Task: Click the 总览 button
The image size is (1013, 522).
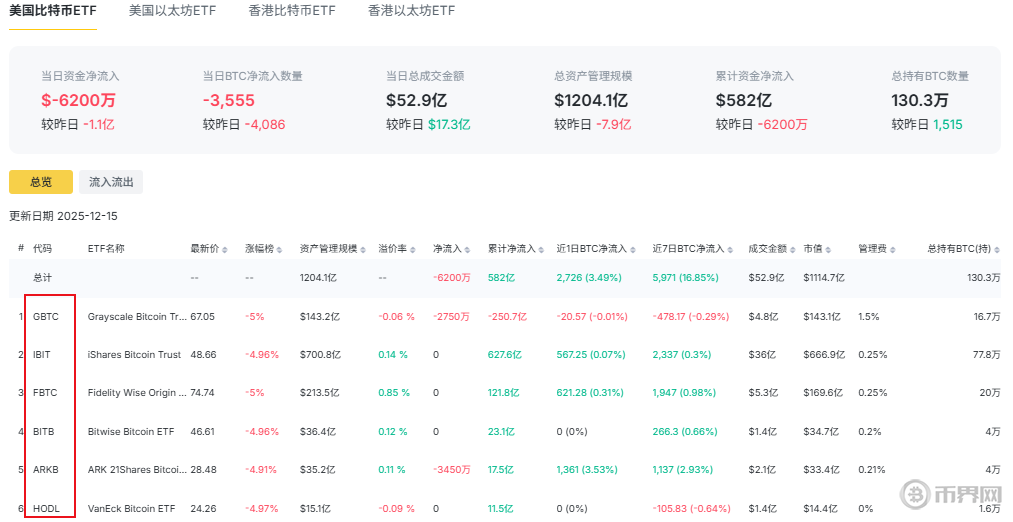Action: tap(41, 182)
